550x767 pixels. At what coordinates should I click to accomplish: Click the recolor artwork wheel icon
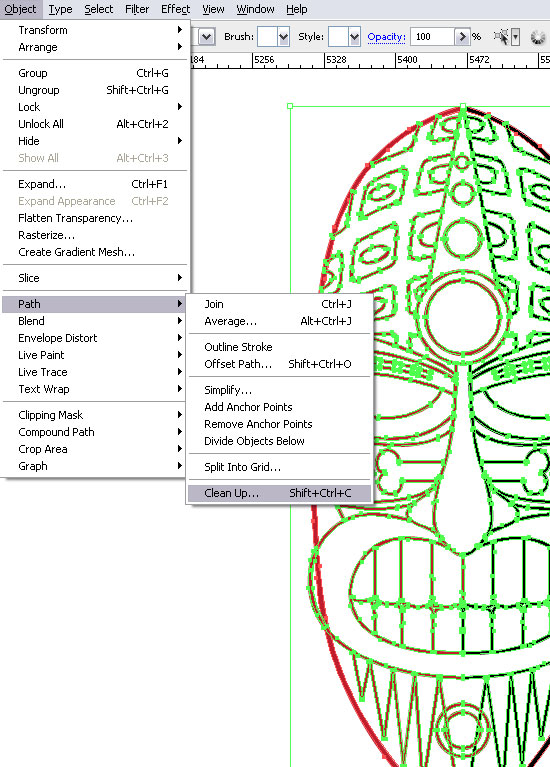click(x=538, y=37)
